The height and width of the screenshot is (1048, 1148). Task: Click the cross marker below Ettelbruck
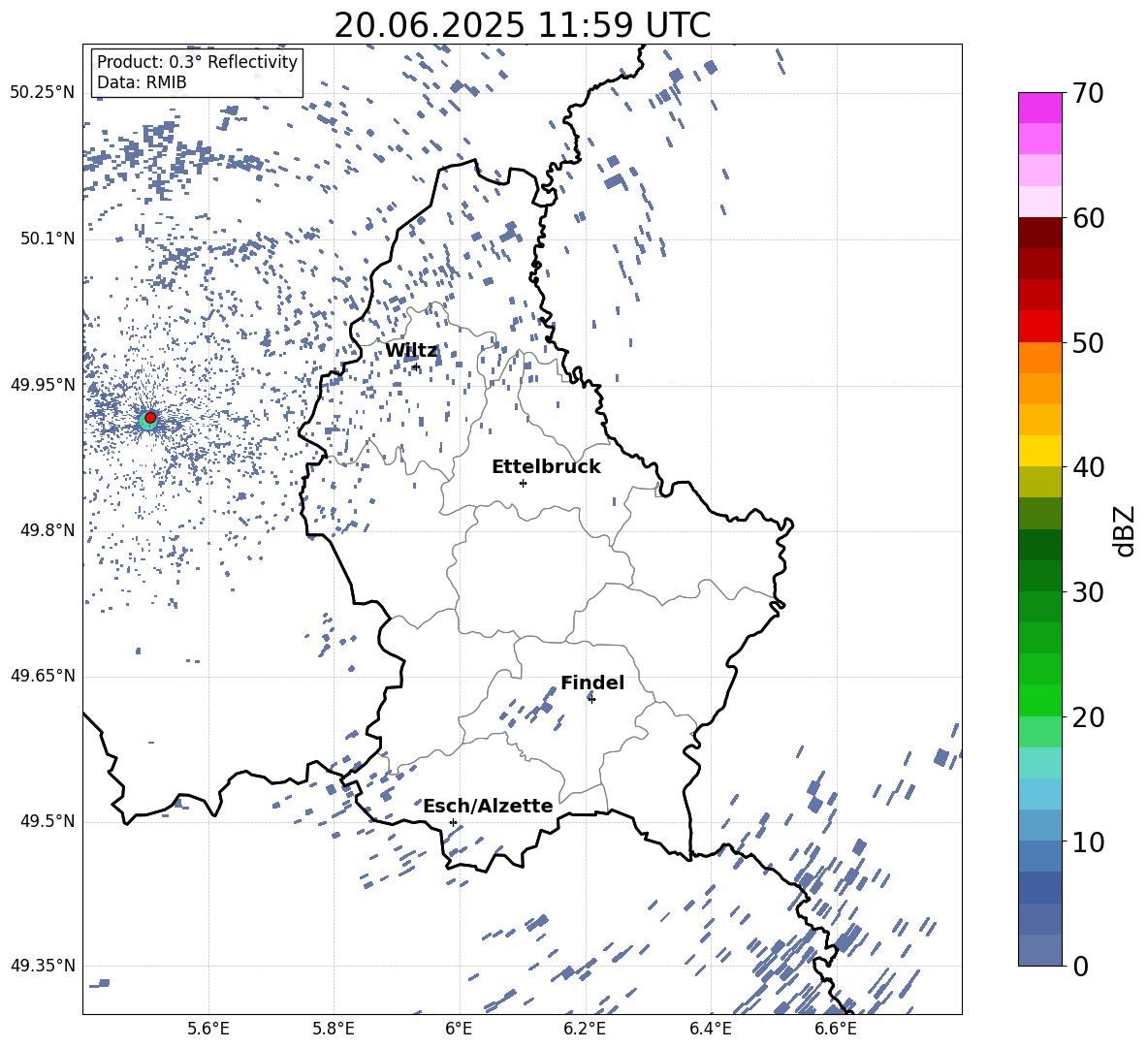pyautogui.click(x=523, y=483)
